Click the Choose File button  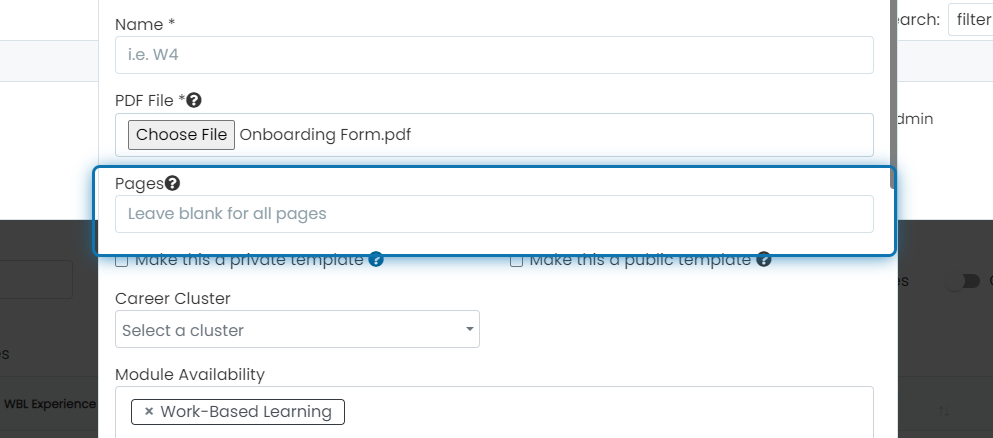coord(181,135)
